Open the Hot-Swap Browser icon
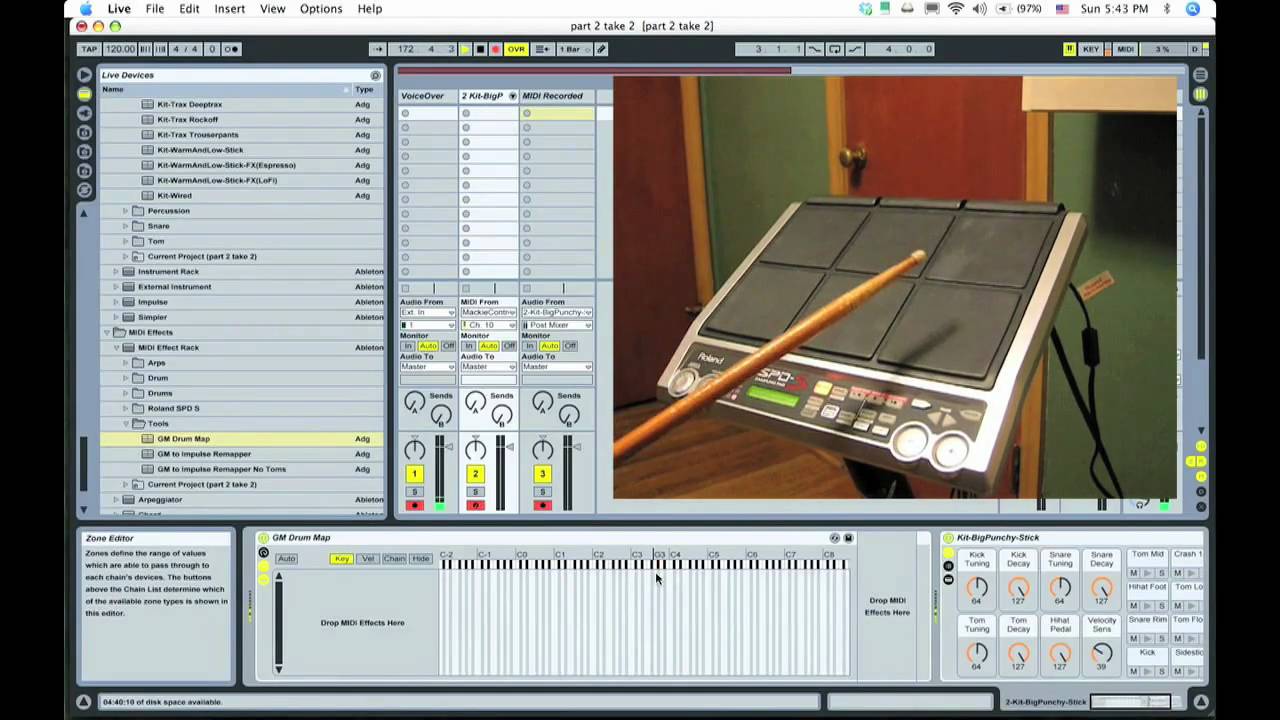 [x=84, y=190]
